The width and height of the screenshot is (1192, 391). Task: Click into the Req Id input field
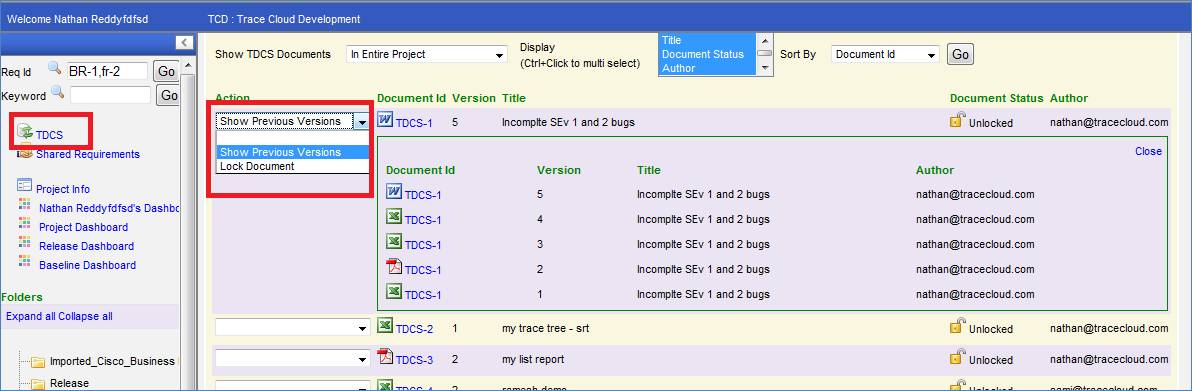(x=108, y=72)
